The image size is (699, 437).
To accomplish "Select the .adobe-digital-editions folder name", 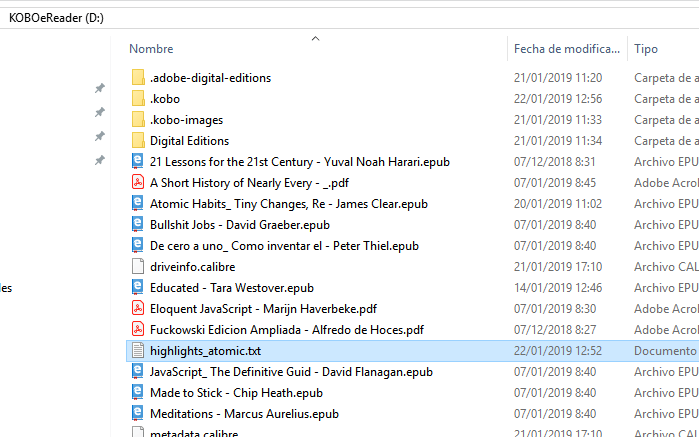I will point(210,78).
